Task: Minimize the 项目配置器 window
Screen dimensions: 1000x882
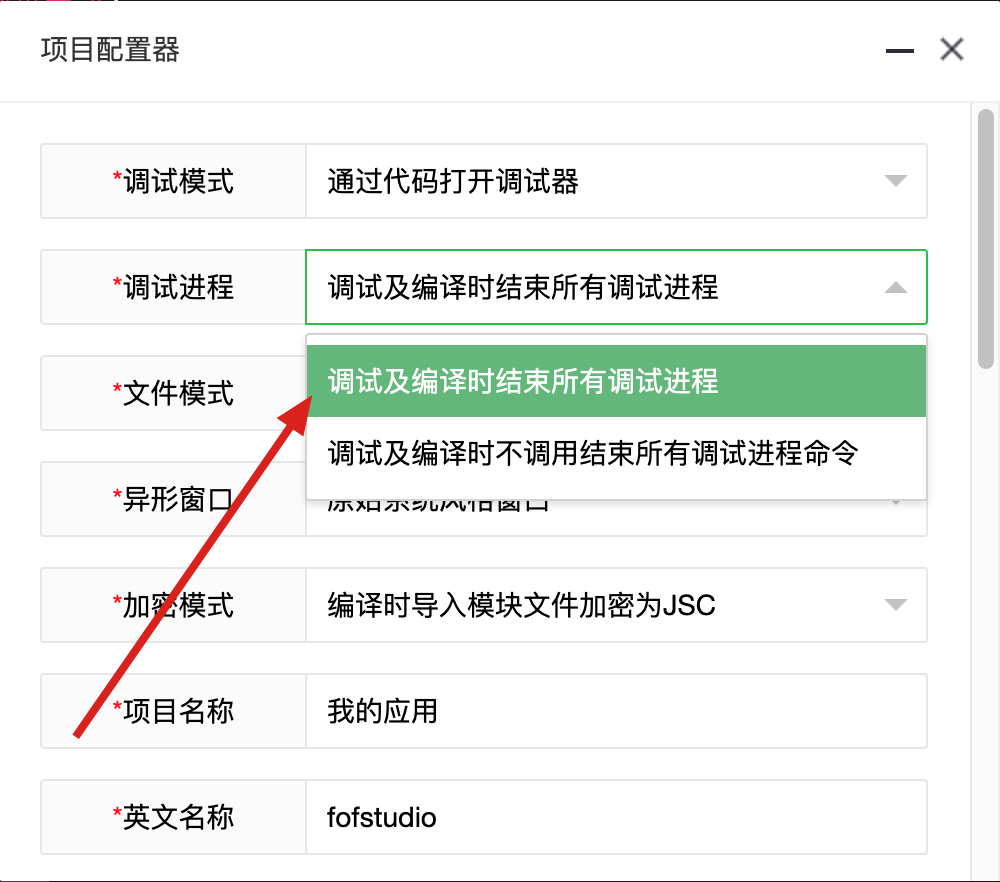Action: [x=899, y=50]
